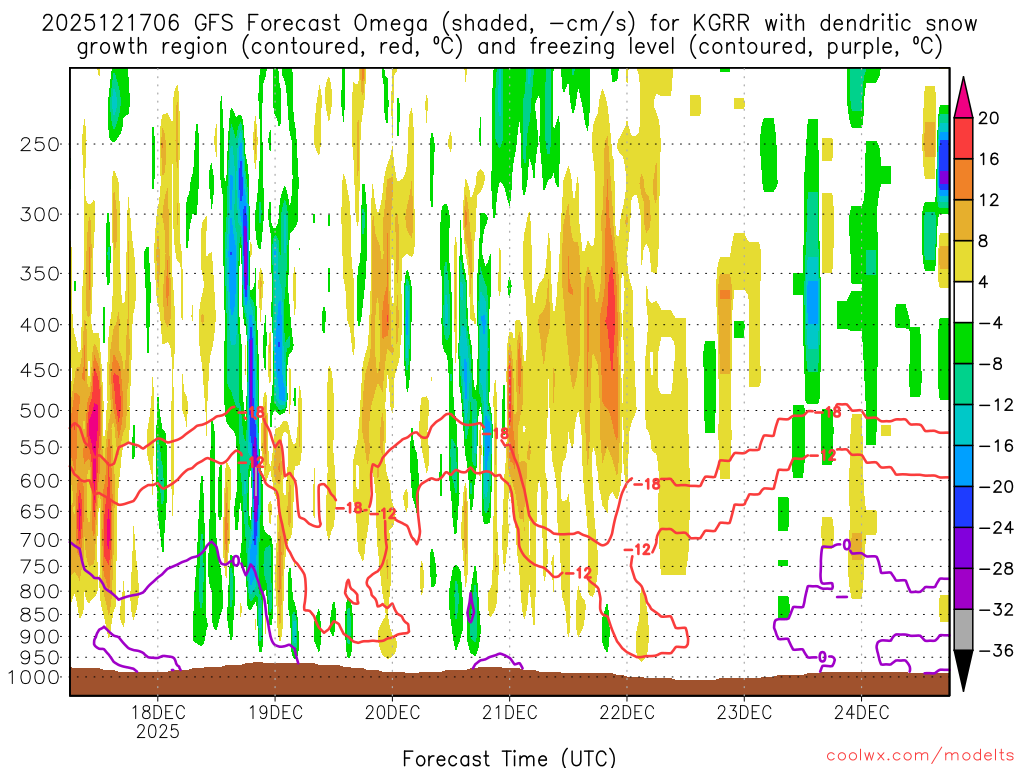Screen dimensions: 1024x768
Task: Select the 250 pressure level label on the y-axis
Action: point(41,144)
